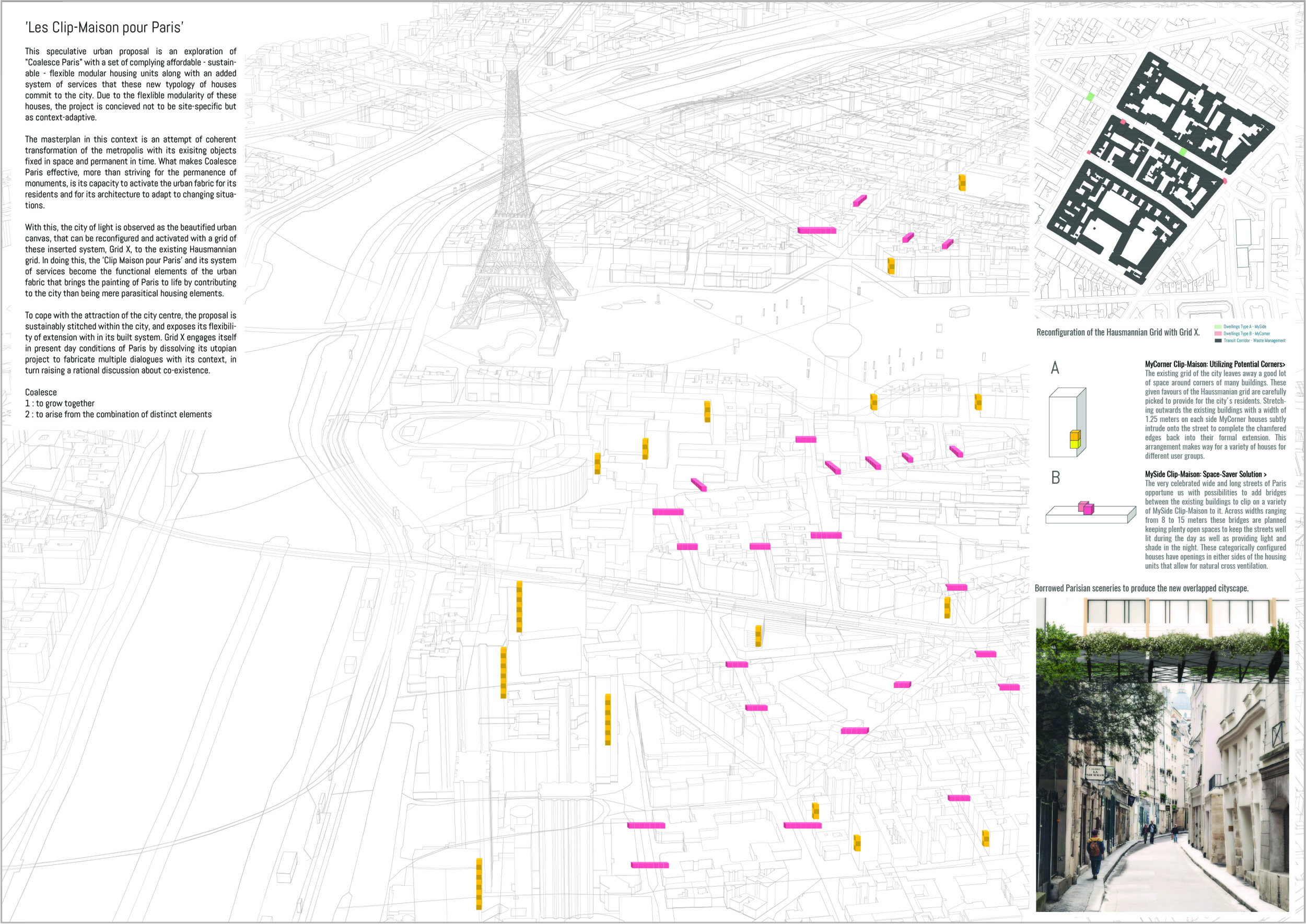1306x924 pixels.
Task: Click the large letter B label
Action: coord(1055,477)
